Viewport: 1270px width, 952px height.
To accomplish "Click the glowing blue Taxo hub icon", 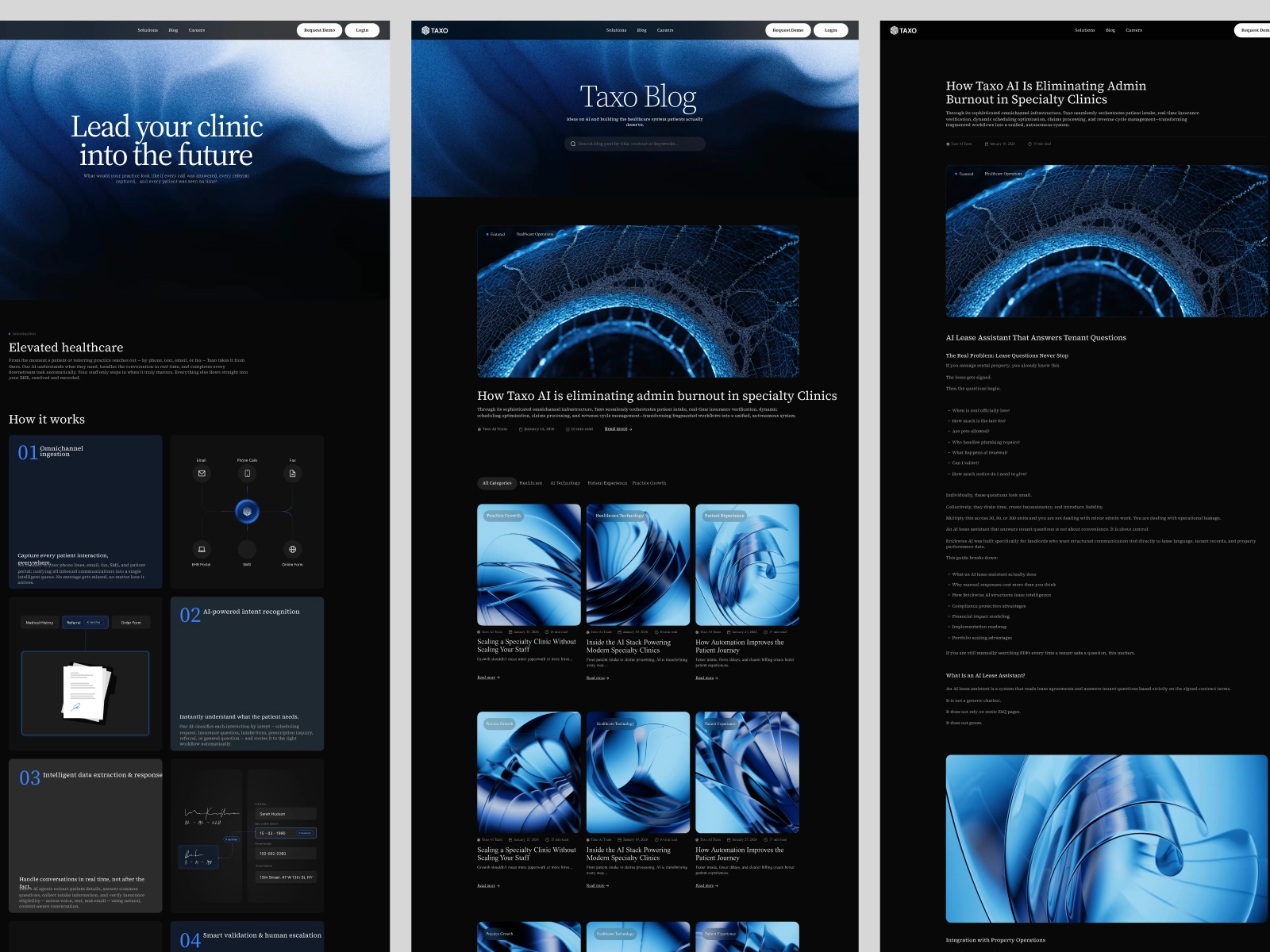I will pos(247,512).
